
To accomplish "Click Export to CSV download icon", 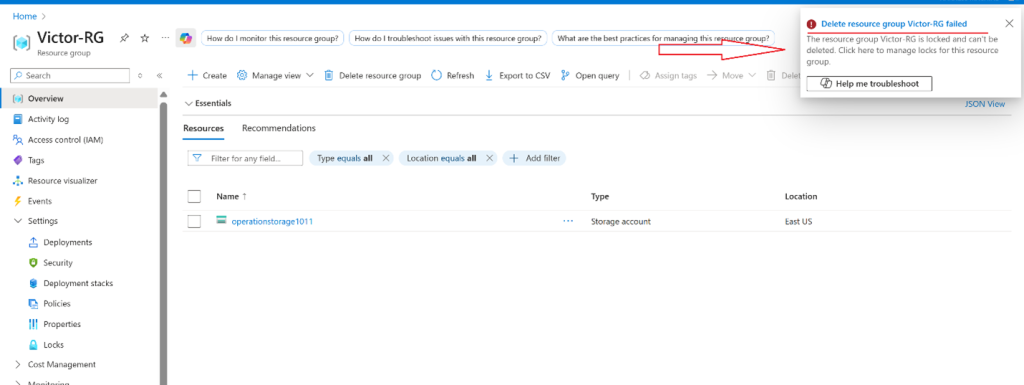I will click(x=489, y=76).
